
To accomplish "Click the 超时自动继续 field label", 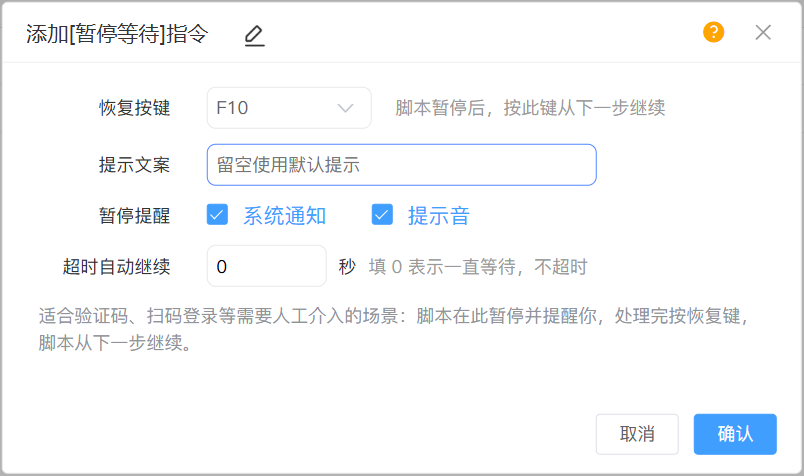I will click(x=116, y=267).
